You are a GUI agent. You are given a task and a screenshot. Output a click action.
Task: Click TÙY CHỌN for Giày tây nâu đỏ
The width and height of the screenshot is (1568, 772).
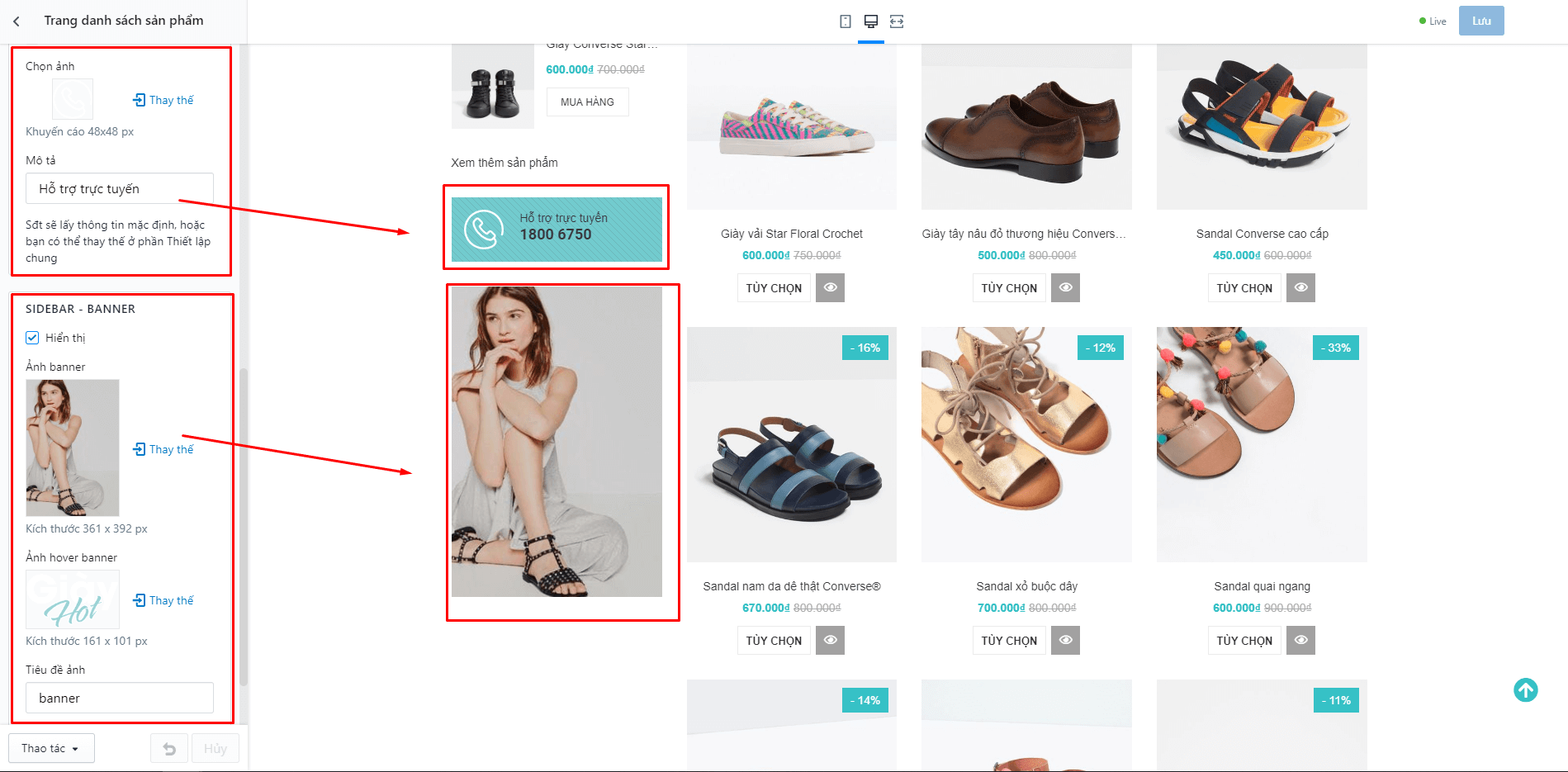pyautogui.click(x=1009, y=287)
